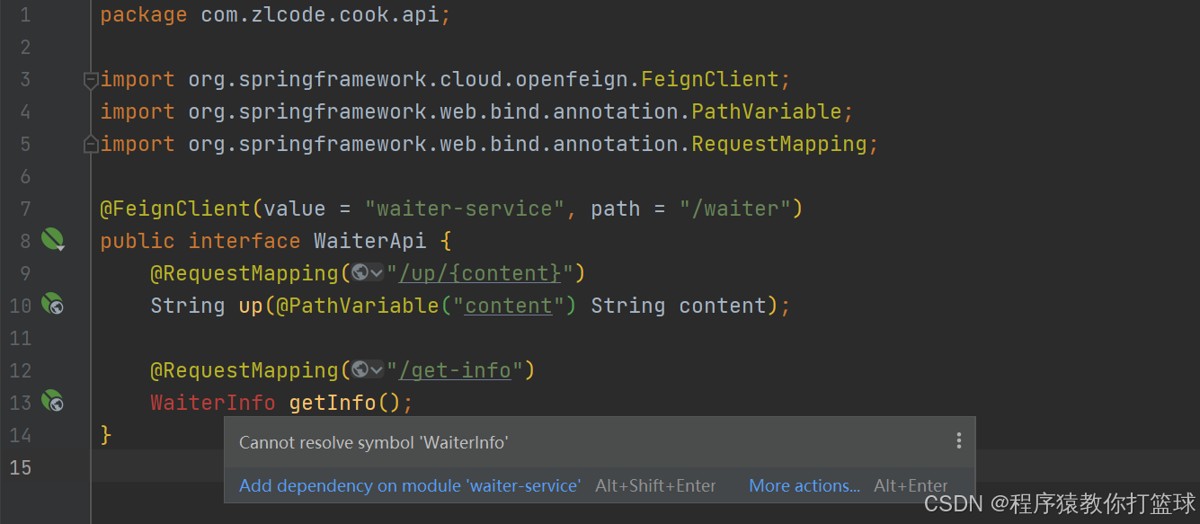Click line number 15 in the gutter
Screen dimensions: 1200x524
click(21, 467)
